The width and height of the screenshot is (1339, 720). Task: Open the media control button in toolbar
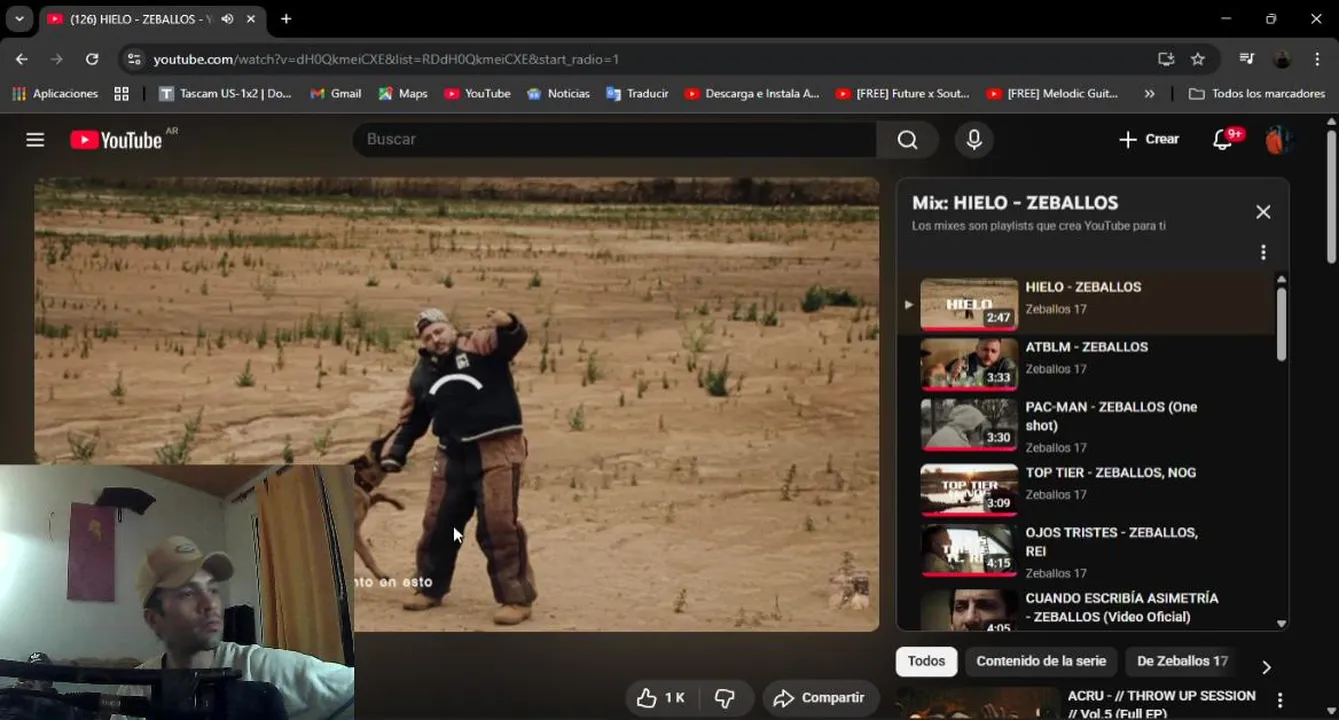tap(1246, 59)
